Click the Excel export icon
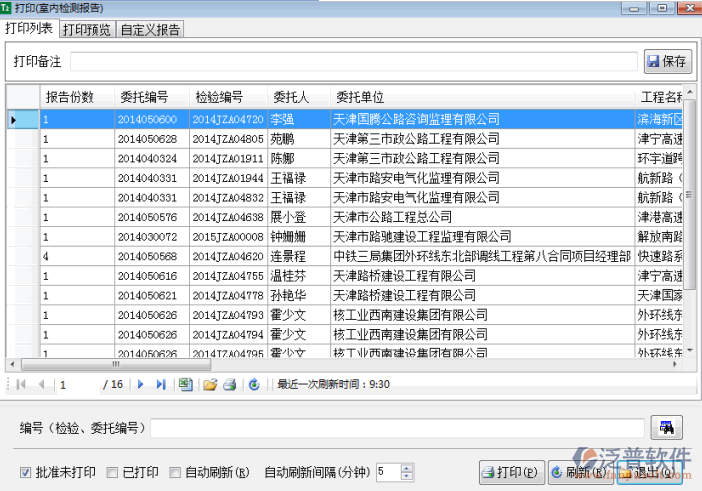 coord(186,384)
